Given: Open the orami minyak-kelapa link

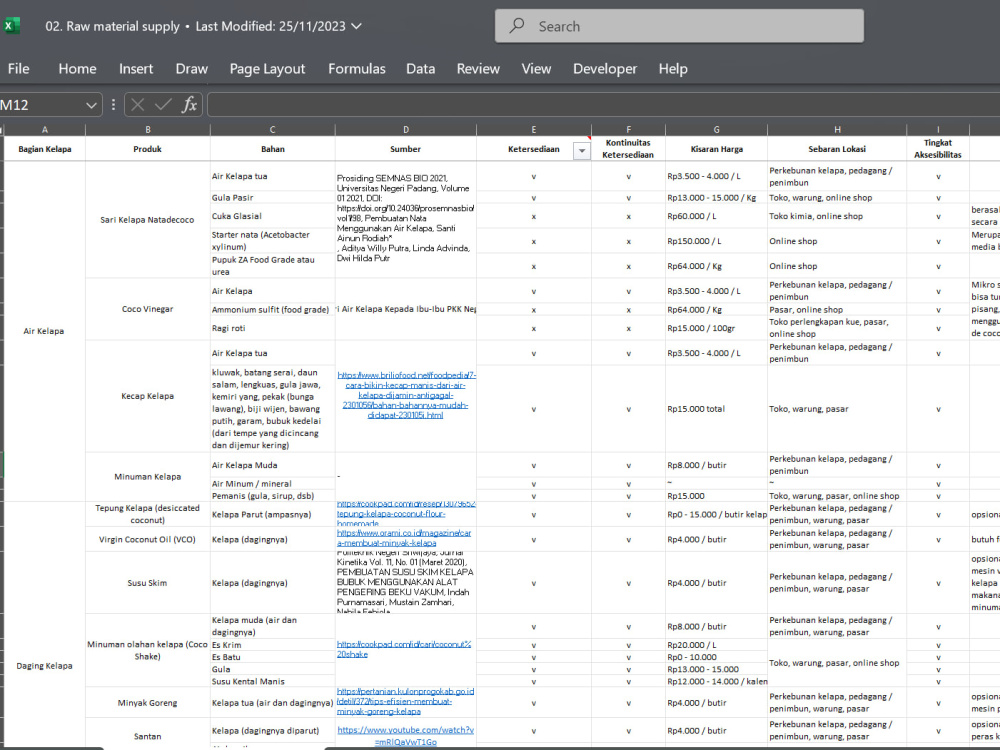Looking at the screenshot, I should pos(404,538).
